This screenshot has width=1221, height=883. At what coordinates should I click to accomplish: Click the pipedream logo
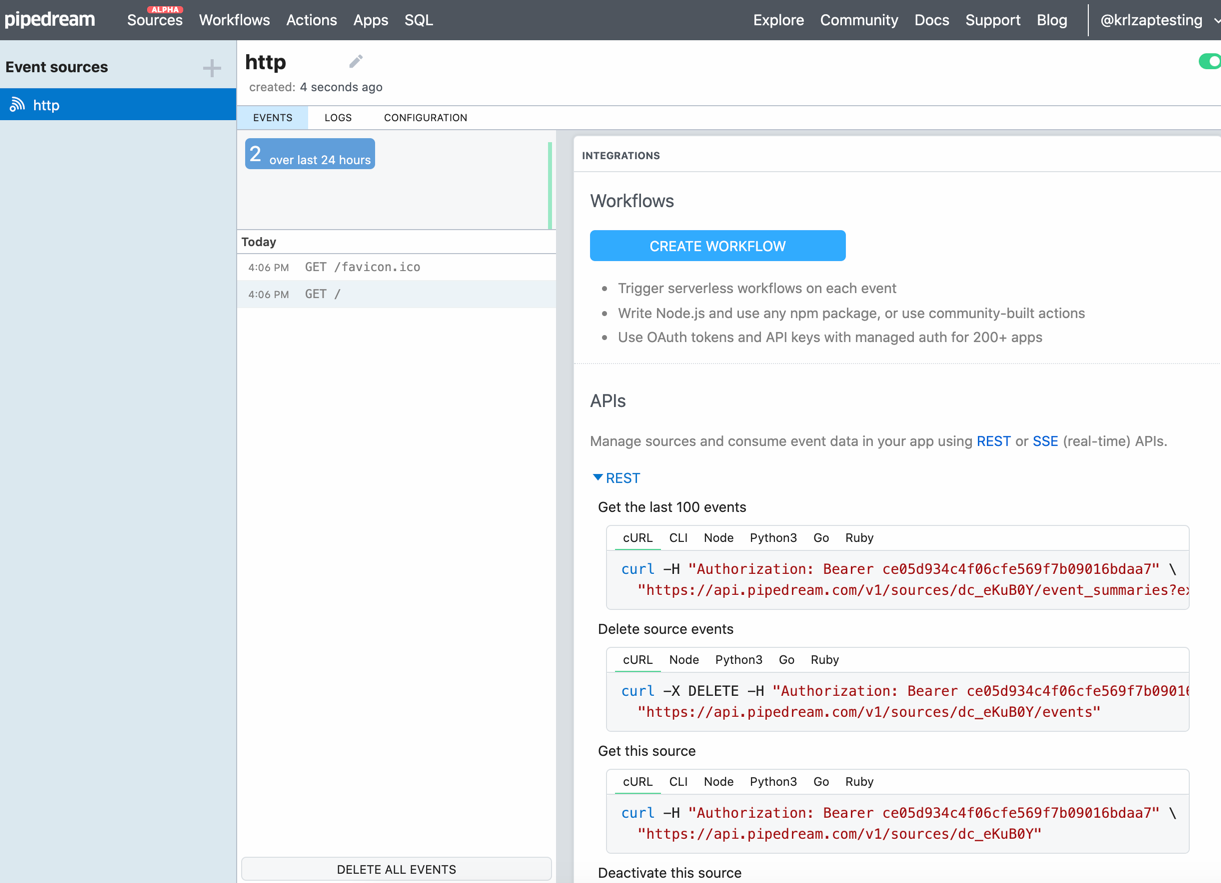(x=50, y=19)
